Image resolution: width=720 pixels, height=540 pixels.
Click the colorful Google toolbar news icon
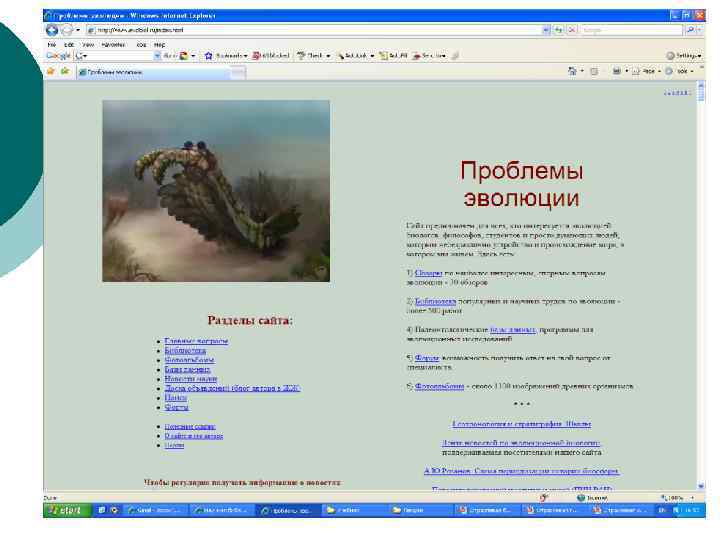coord(184,56)
